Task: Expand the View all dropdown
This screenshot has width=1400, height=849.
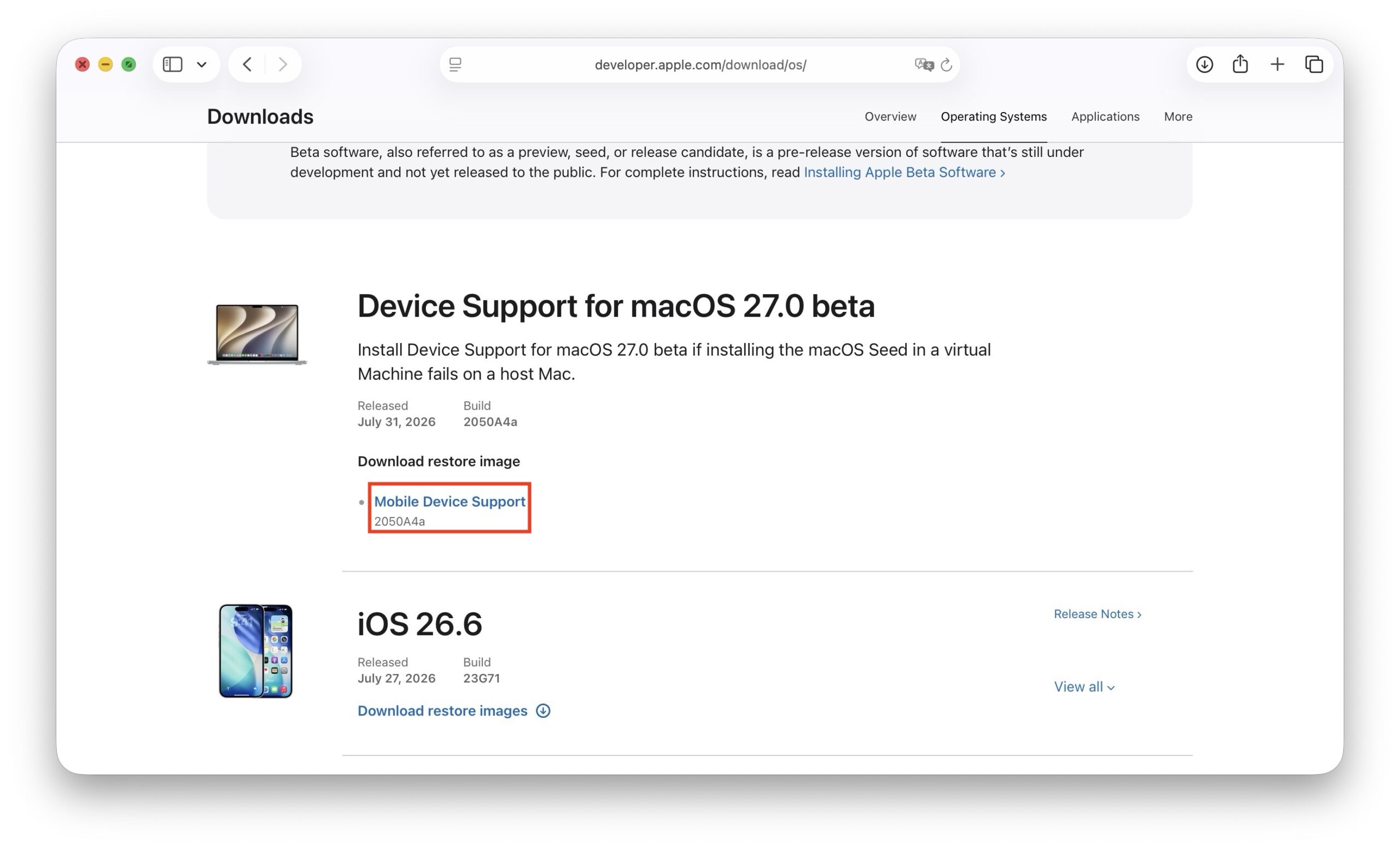Action: (x=1084, y=687)
